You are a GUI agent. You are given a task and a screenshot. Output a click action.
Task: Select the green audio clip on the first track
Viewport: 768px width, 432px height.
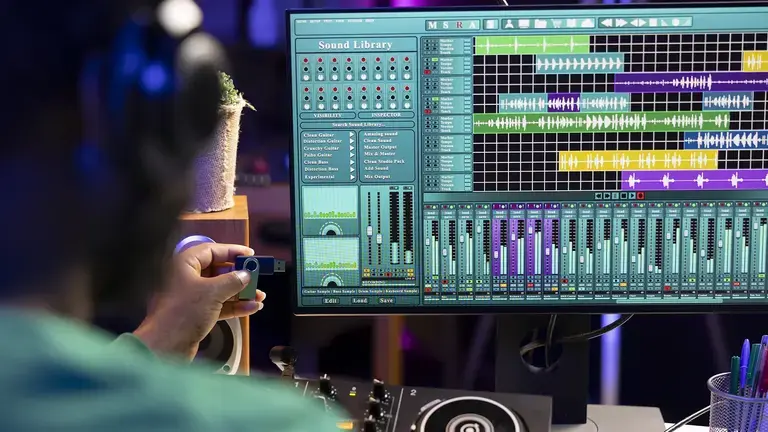coord(532,45)
